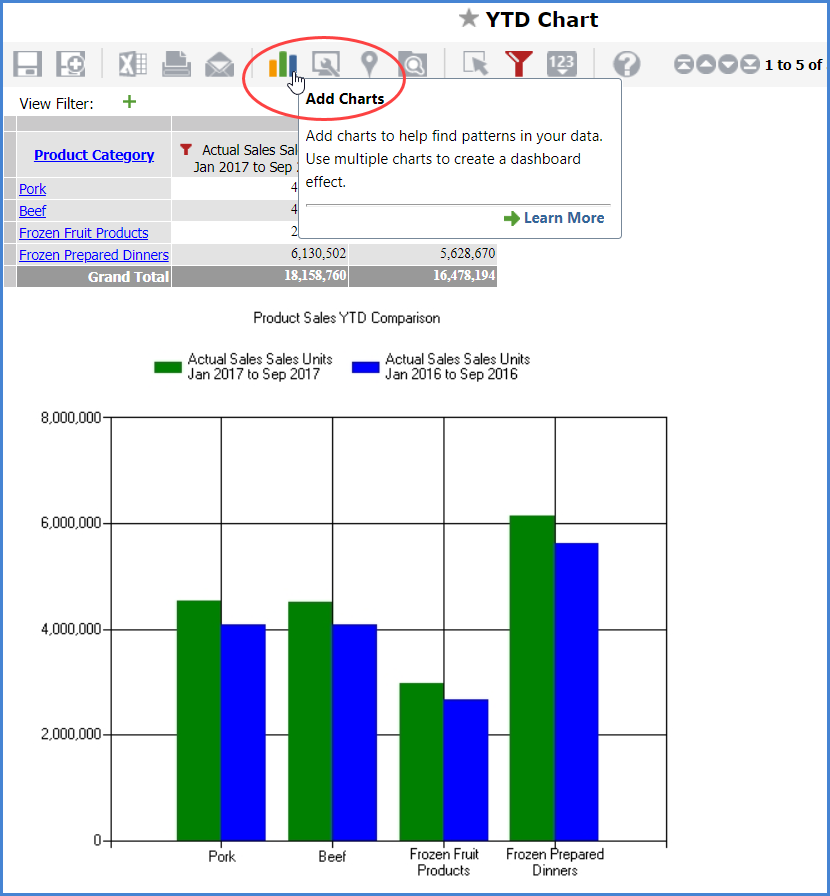This screenshot has height=896, width=830.
Task: Open the Help question mark icon
Action: (626, 63)
